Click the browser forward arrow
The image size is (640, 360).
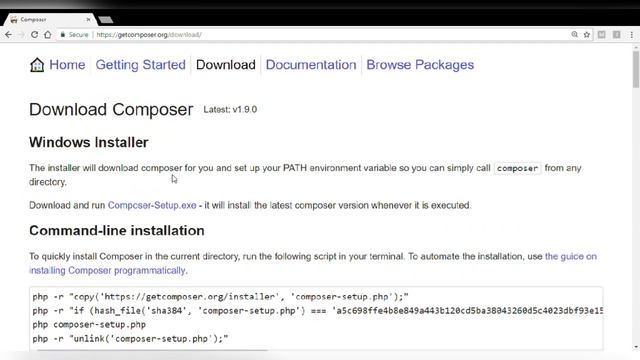pos(21,35)
